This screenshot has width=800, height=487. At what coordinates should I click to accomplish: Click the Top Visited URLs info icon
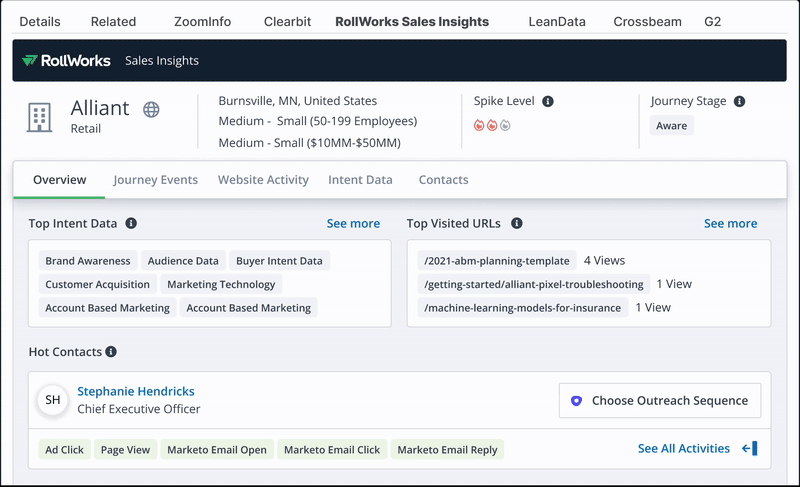517,223
